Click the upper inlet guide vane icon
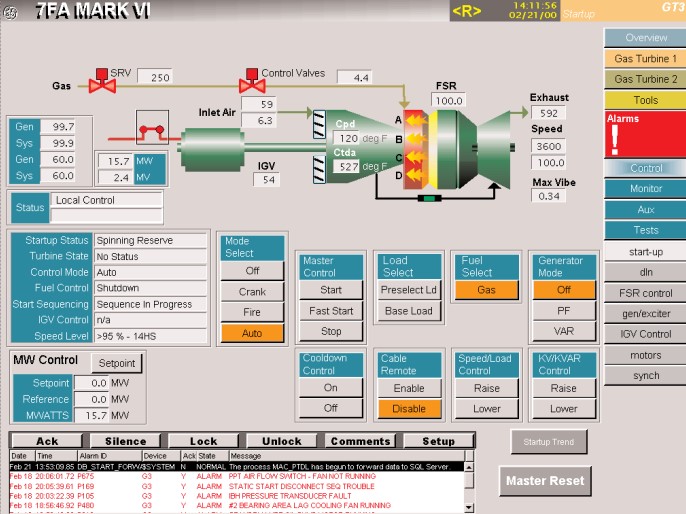Screen dimensions: 686x514 (x=319, y=125)
